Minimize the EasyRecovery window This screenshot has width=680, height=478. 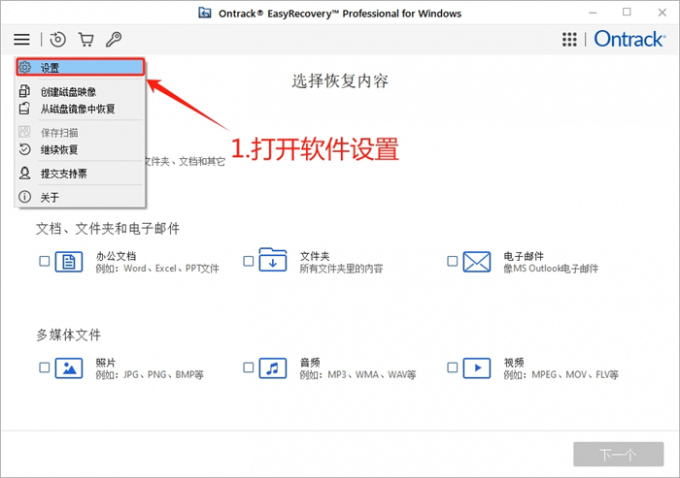pos(593,13)
